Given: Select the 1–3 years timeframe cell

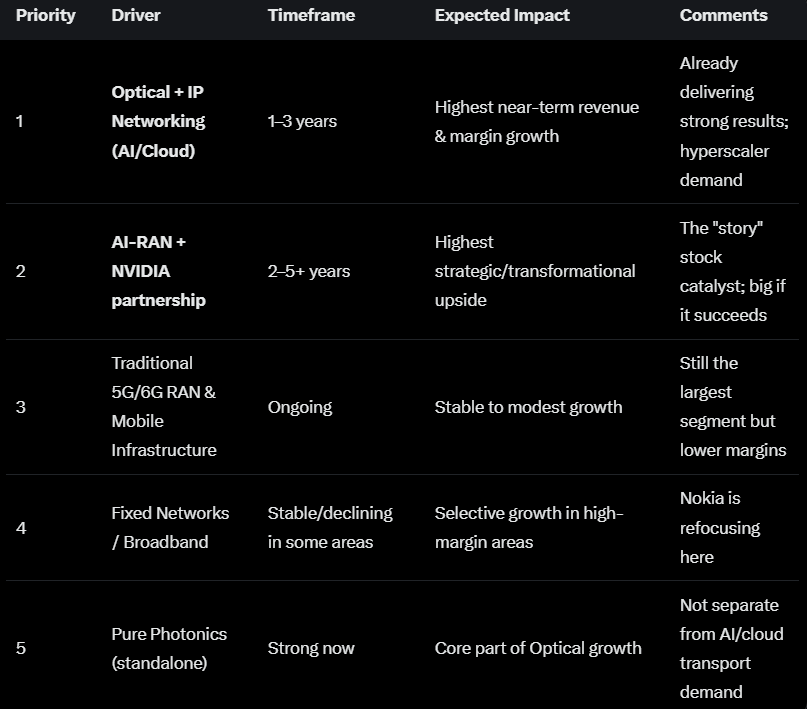Looking at the screenshot, I should [x=302, y=121].
